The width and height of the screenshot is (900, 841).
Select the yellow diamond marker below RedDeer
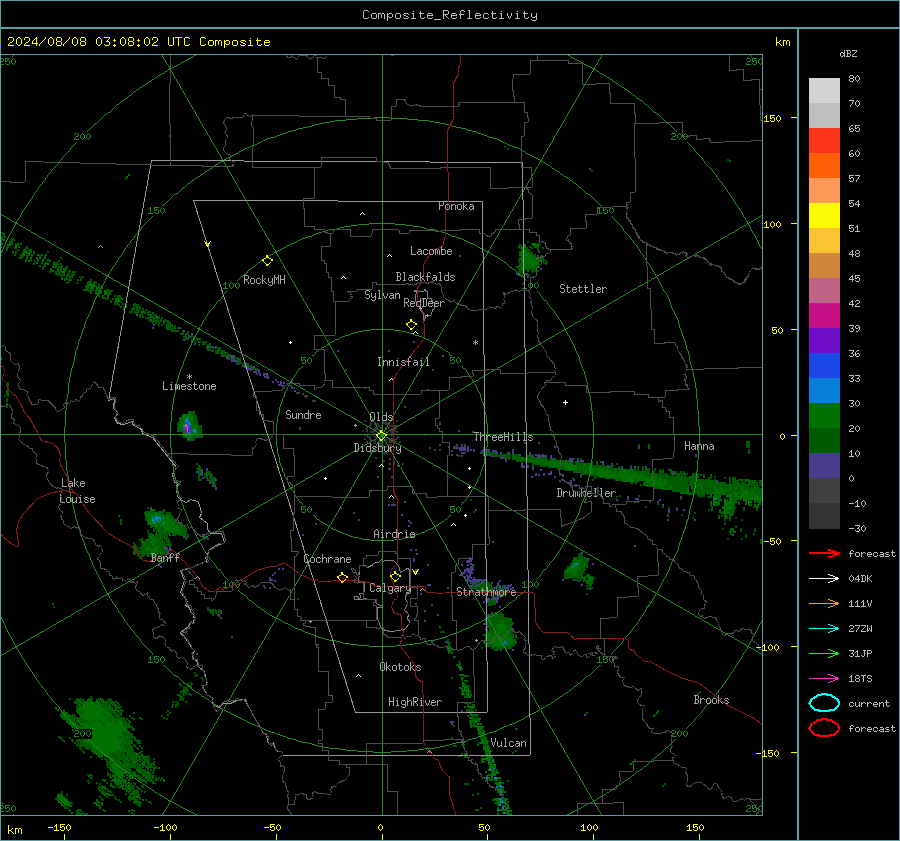coord(411,325)
